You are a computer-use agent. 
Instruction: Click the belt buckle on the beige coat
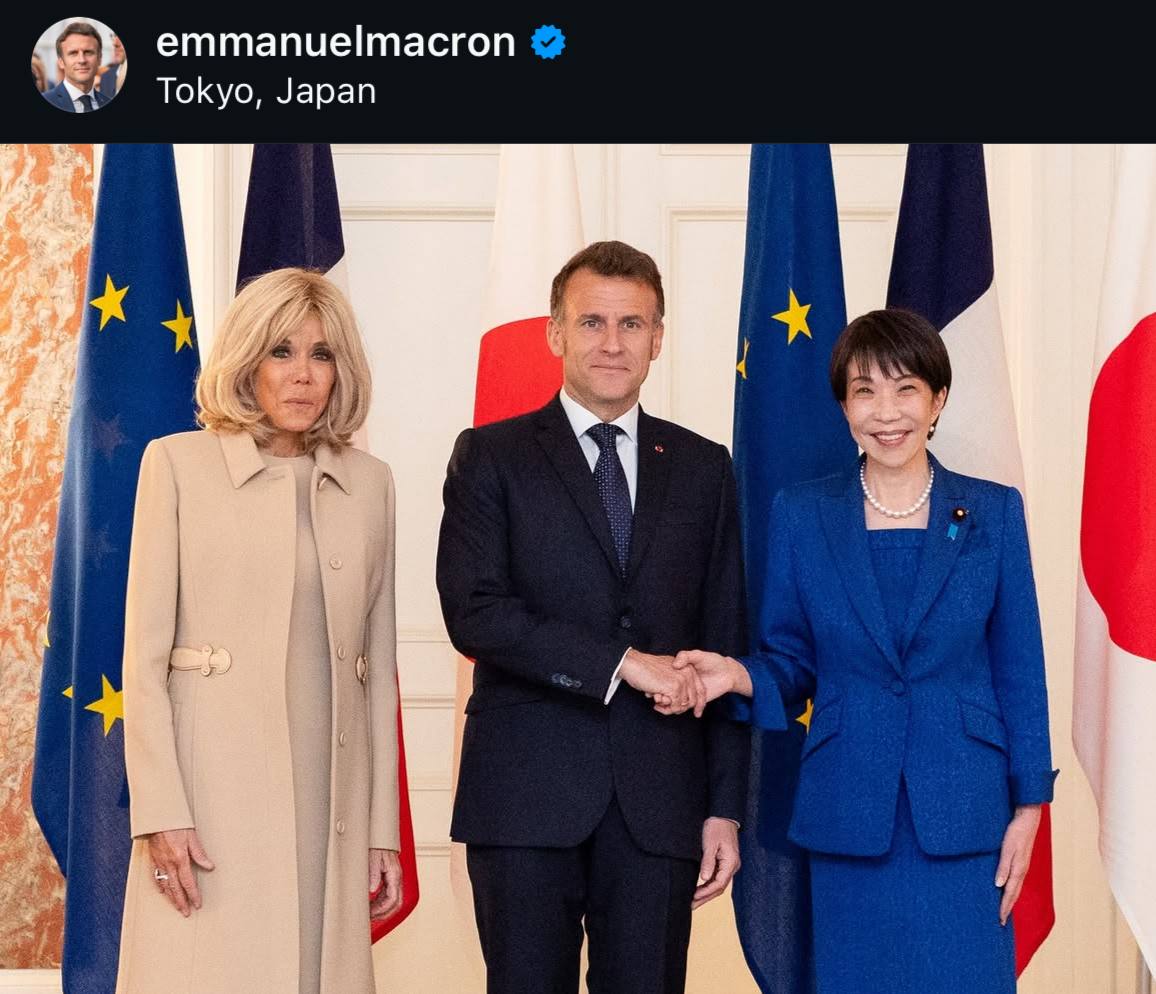coord(201,661)
